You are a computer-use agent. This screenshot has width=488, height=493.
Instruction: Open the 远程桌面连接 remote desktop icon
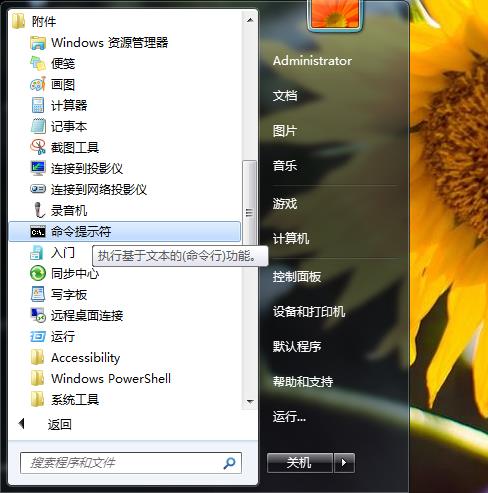(x=38, y=315)
